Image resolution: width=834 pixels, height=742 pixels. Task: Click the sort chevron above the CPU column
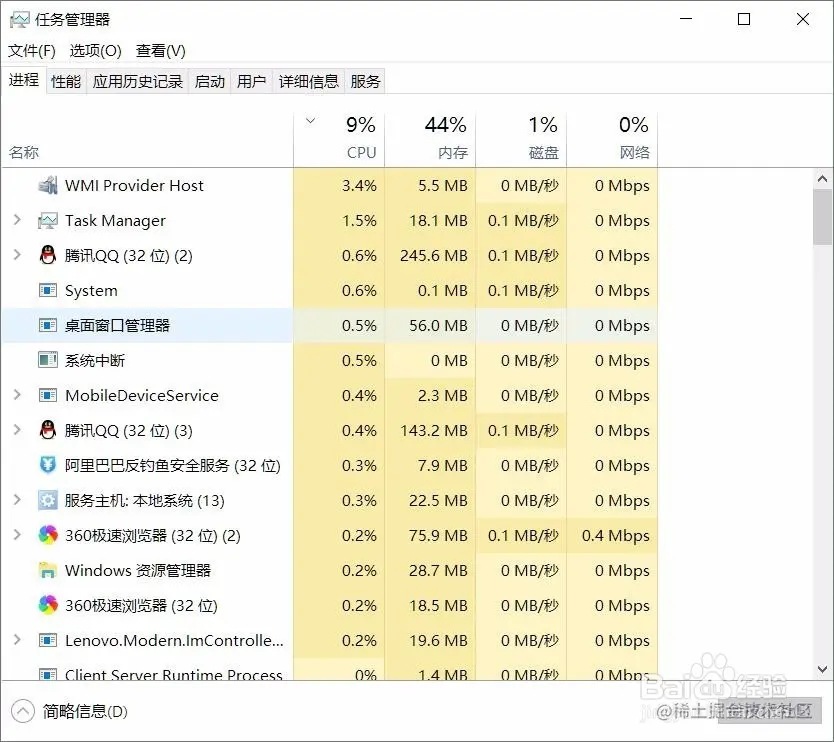click(x=311, y=121)
